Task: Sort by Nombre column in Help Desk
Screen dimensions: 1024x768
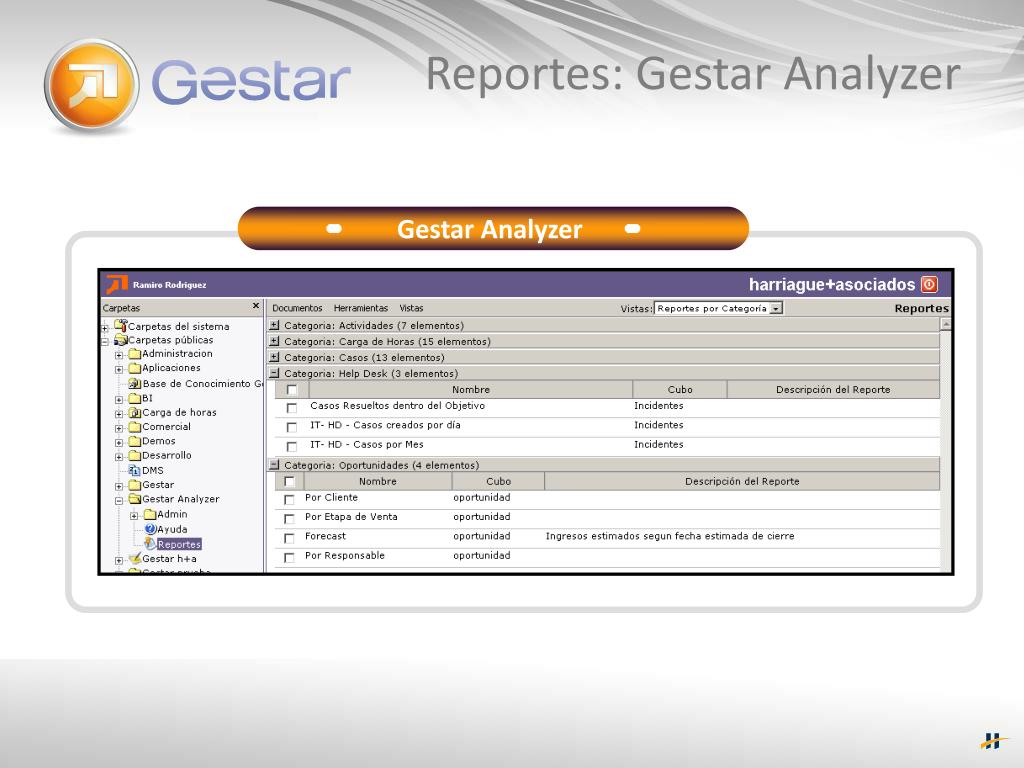Action: tap(471, 390)
